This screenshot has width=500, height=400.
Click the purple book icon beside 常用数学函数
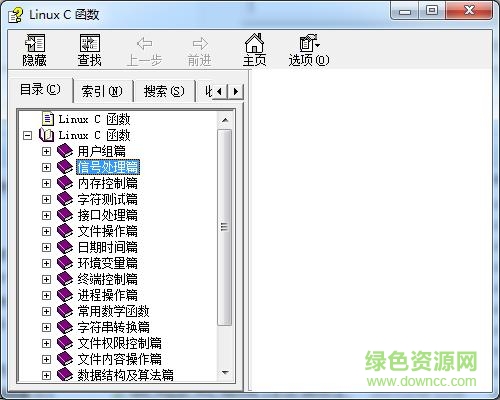point(65,311)
